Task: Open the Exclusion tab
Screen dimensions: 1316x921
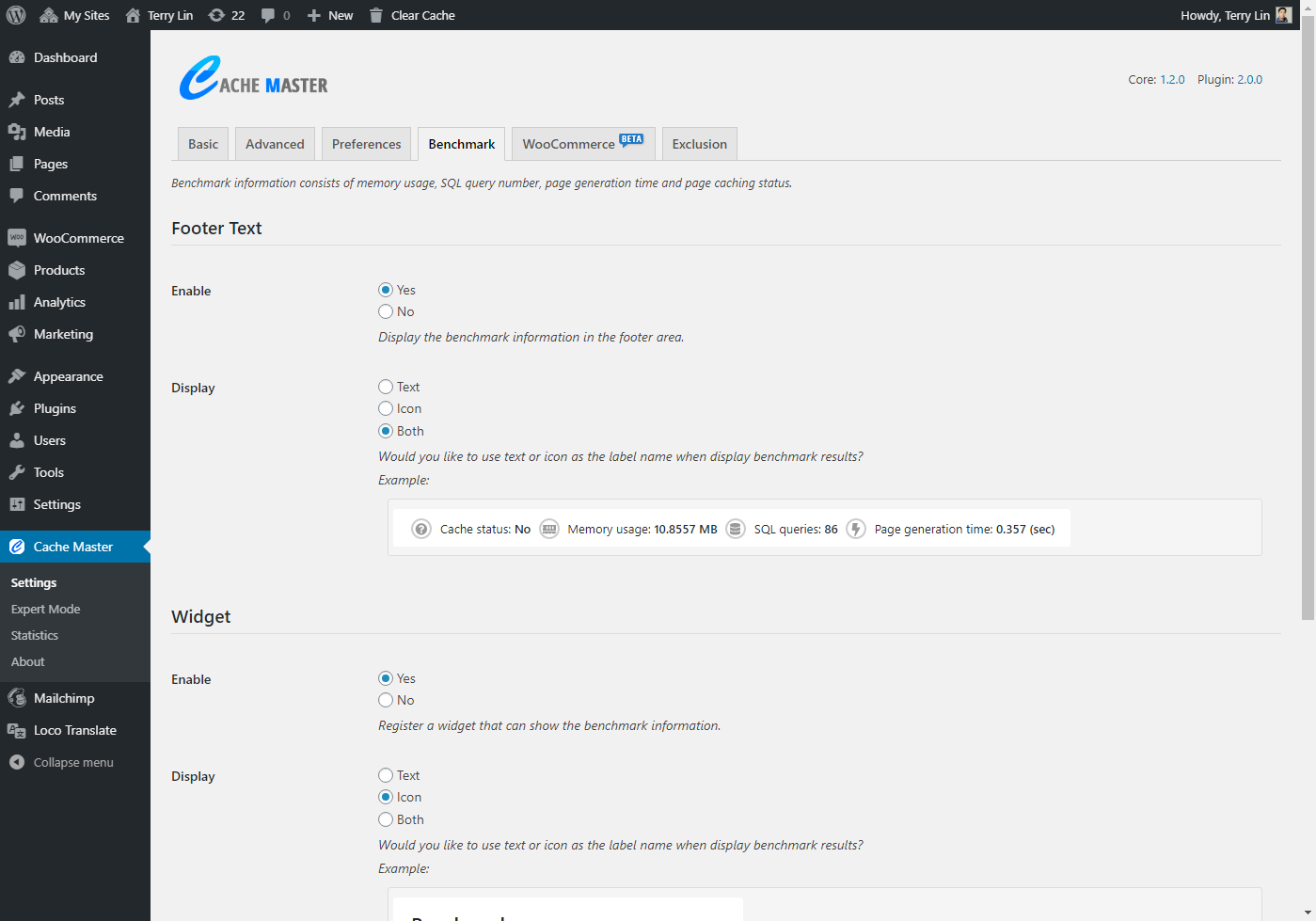Action: point(700,144)
